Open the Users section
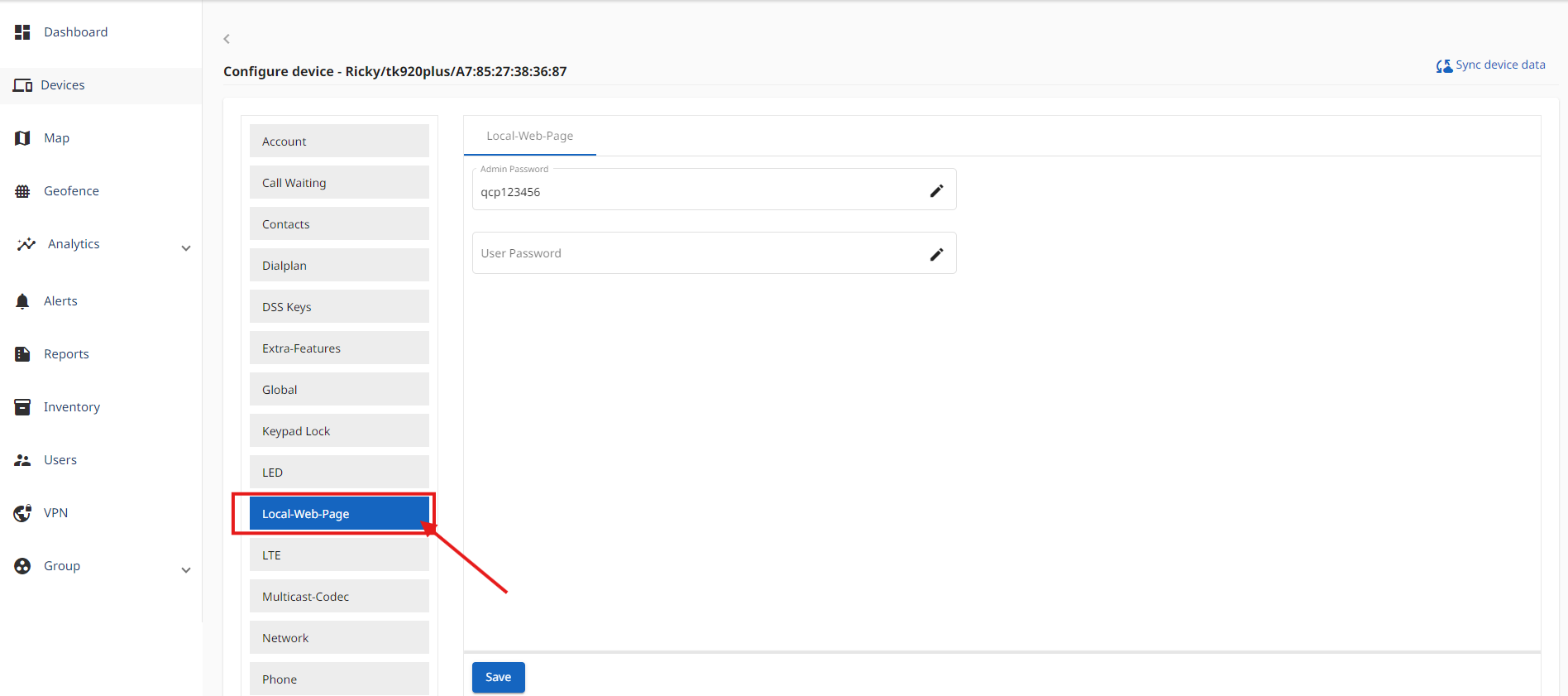This screenshot has height=696, width=1568. 60,460
